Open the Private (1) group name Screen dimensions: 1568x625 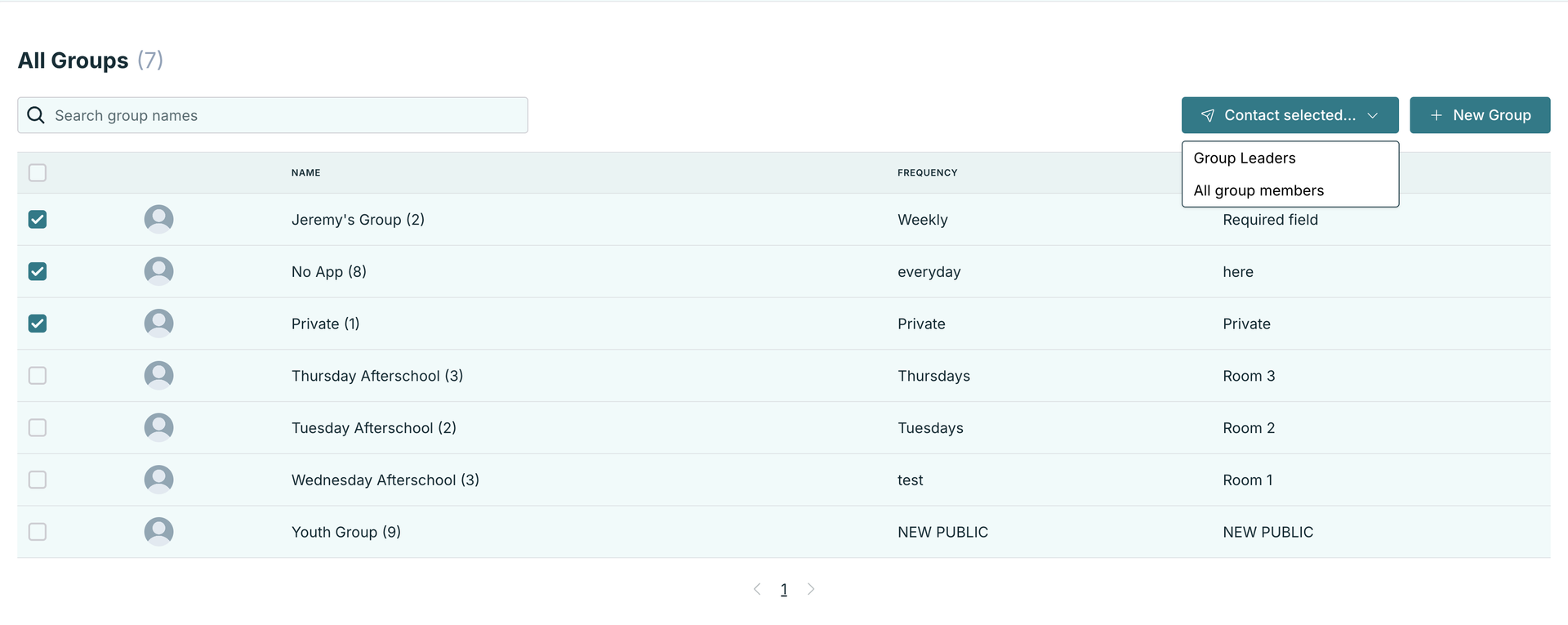tap(325, 324)
